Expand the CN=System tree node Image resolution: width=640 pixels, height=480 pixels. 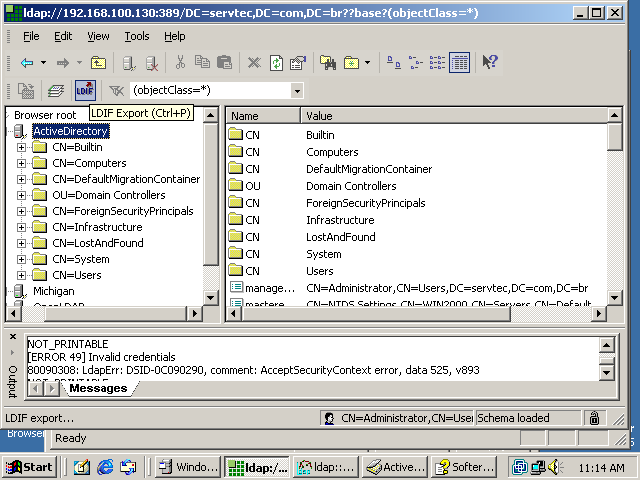[21, 260]
